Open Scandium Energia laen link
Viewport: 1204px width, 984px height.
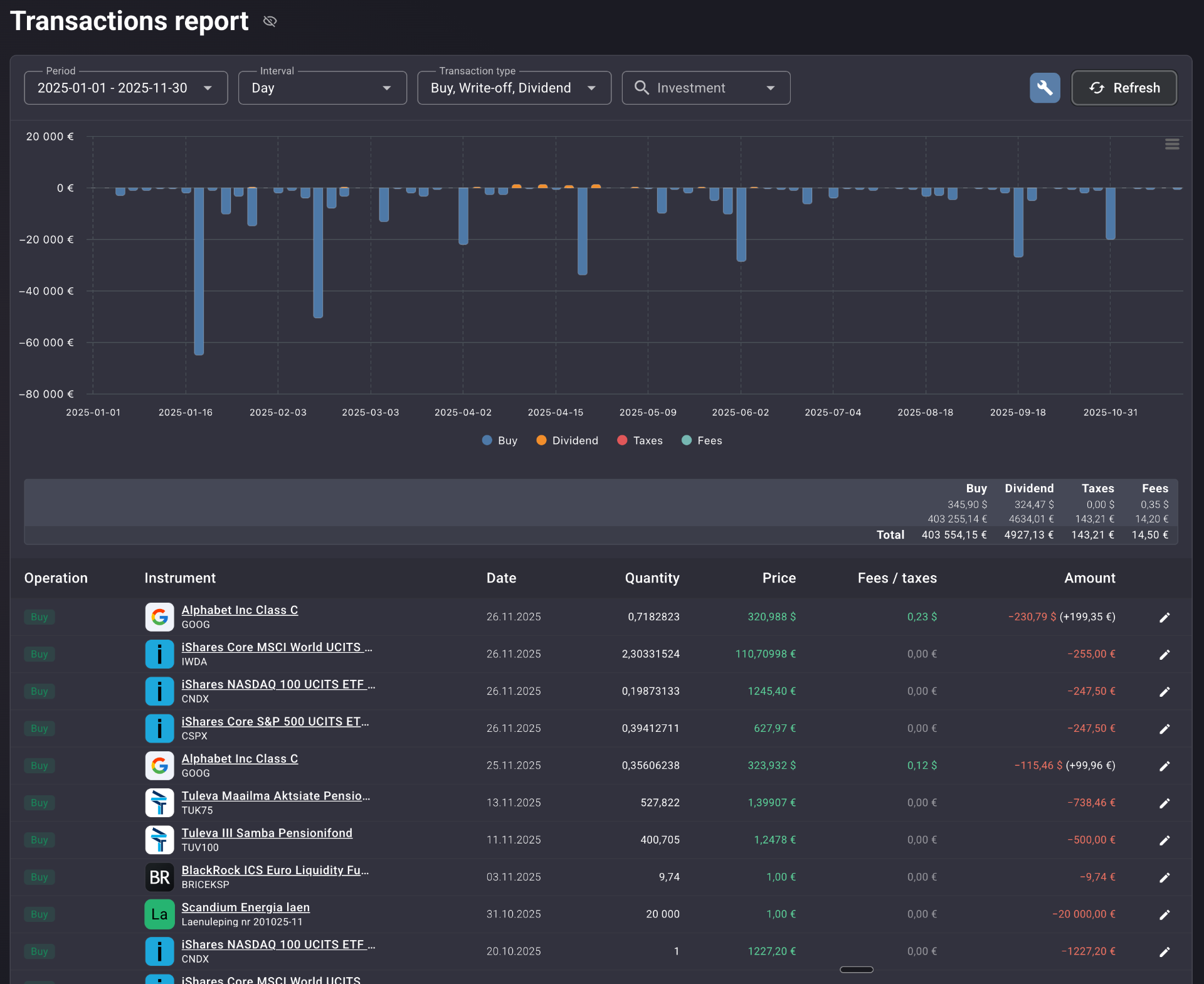click(x=245, y=907)
